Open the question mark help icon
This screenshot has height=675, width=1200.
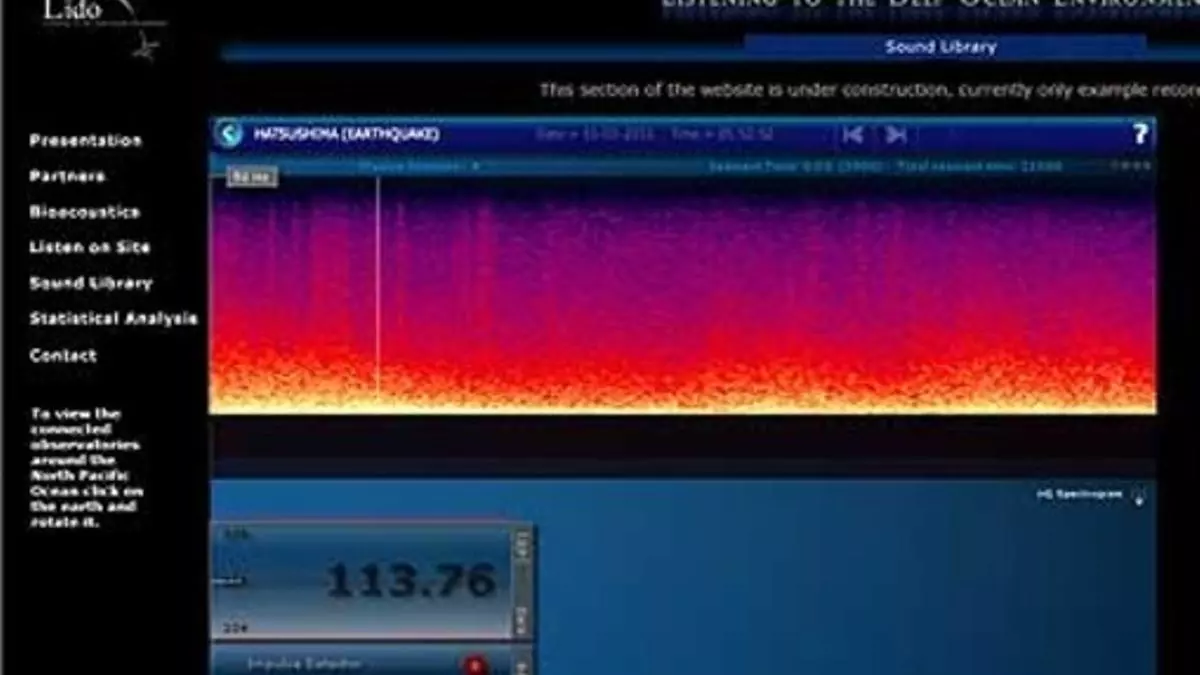(1140, 134)
